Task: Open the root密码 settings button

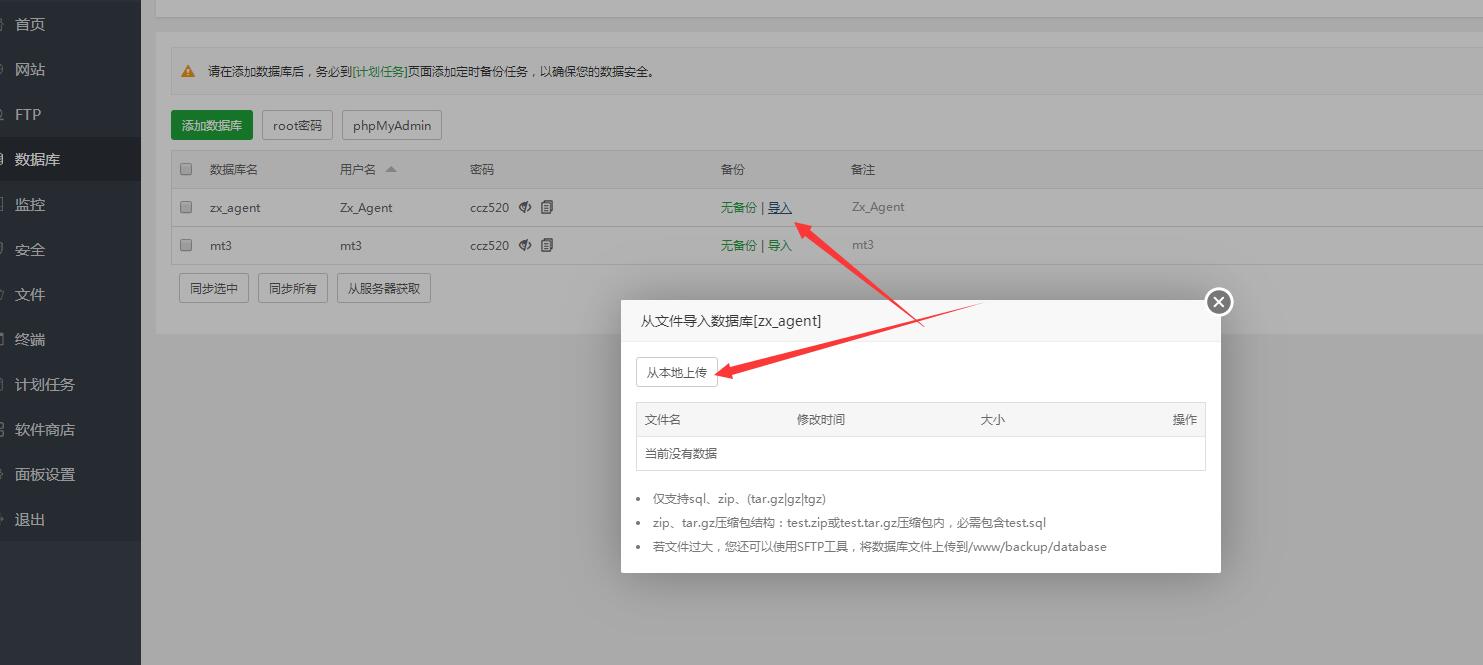Action: (298, 126)
